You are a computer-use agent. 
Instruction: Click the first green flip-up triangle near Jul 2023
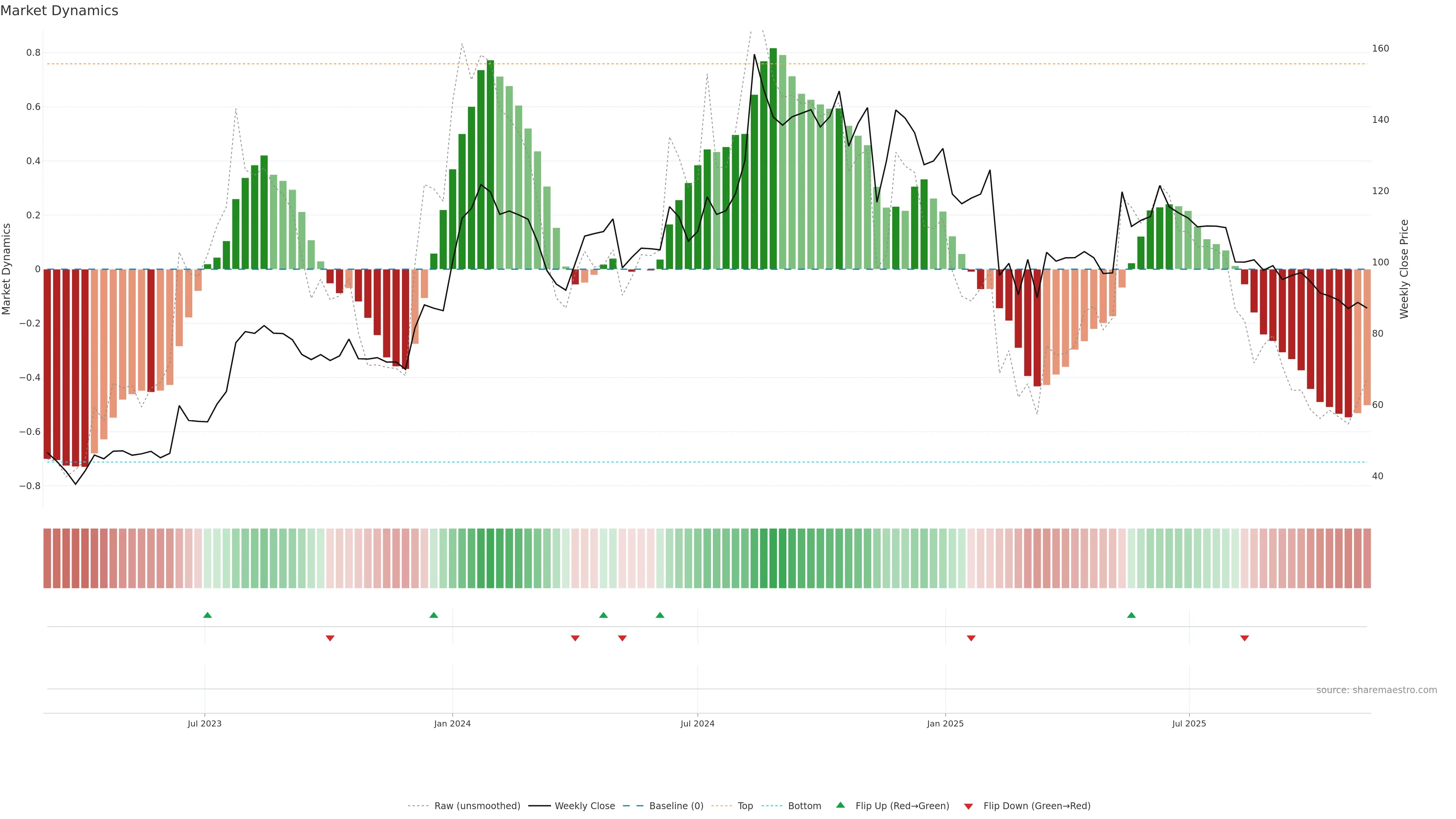pos(207,615)
